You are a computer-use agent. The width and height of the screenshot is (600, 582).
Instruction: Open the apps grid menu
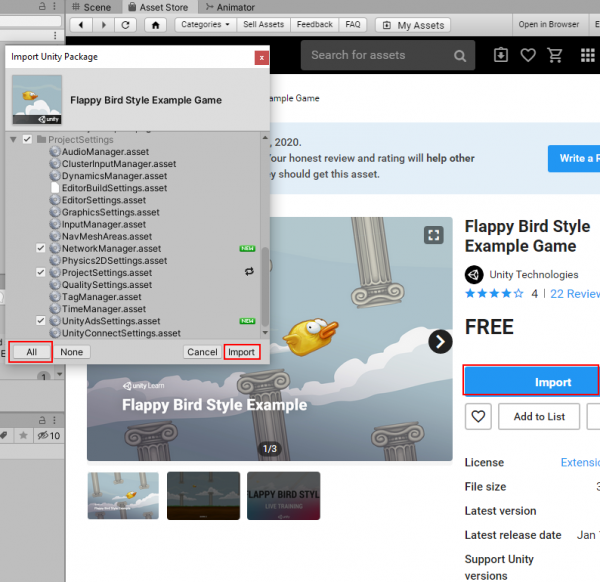(x=587, y=55)
